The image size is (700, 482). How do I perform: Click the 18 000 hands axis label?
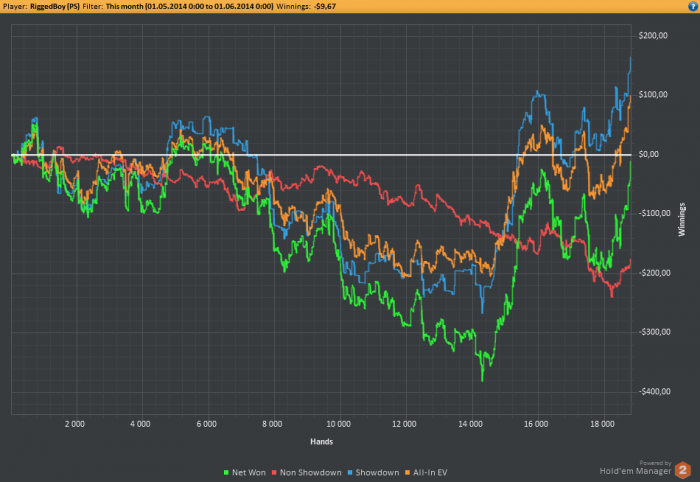[x=602, y=424]
